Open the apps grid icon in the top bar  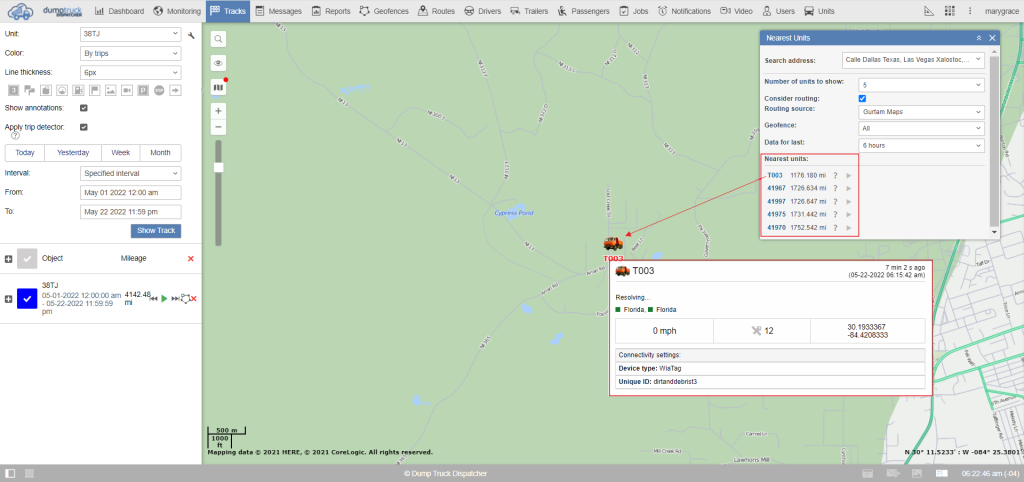coord(949,12)
